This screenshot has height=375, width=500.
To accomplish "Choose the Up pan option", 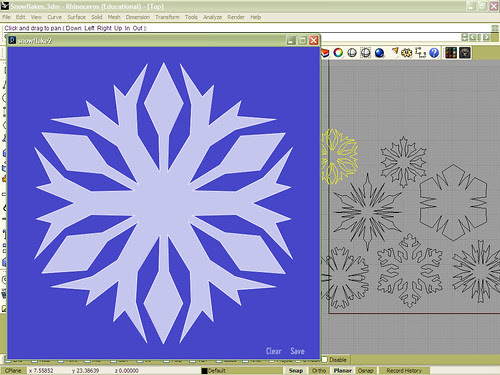I will [118, 28].
